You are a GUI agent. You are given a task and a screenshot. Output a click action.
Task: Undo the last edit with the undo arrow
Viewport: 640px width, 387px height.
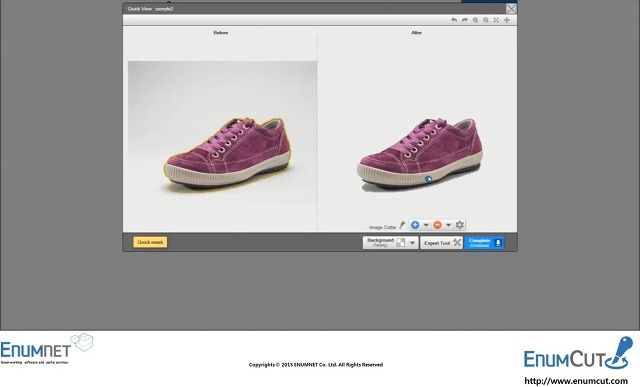[x=454, y=20]
